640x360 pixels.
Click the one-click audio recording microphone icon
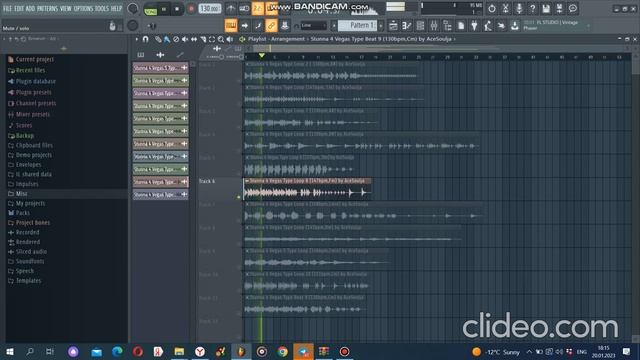pyautogui.click(x=519, y=8)
